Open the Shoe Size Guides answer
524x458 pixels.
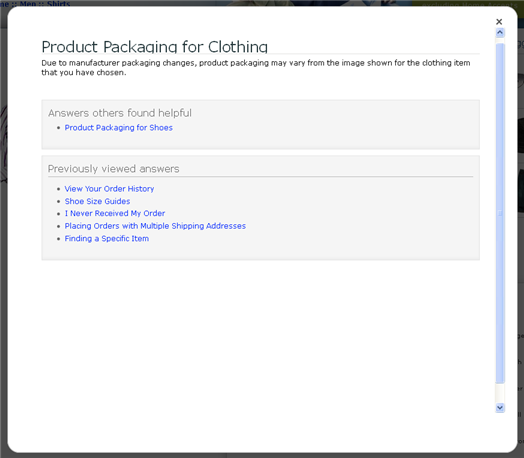click(97, 201)
